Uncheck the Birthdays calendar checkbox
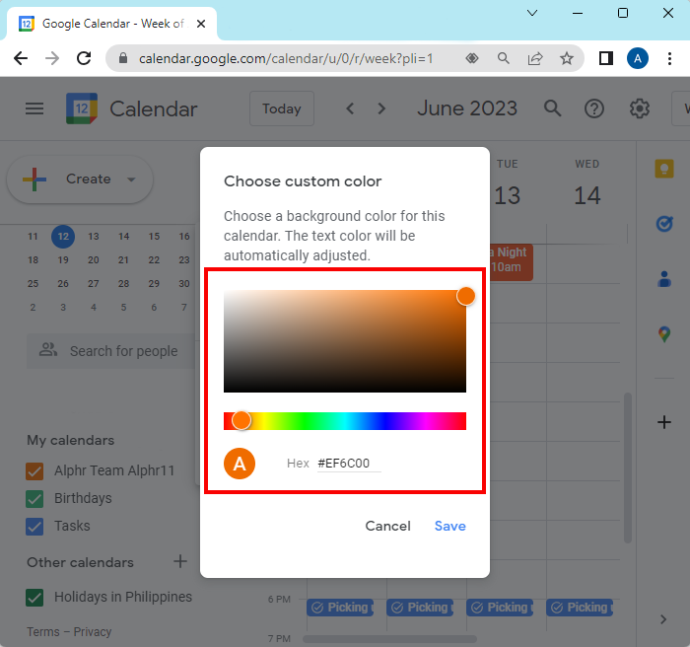This screenshot has height=647, width=690. [x=35, y=499]
